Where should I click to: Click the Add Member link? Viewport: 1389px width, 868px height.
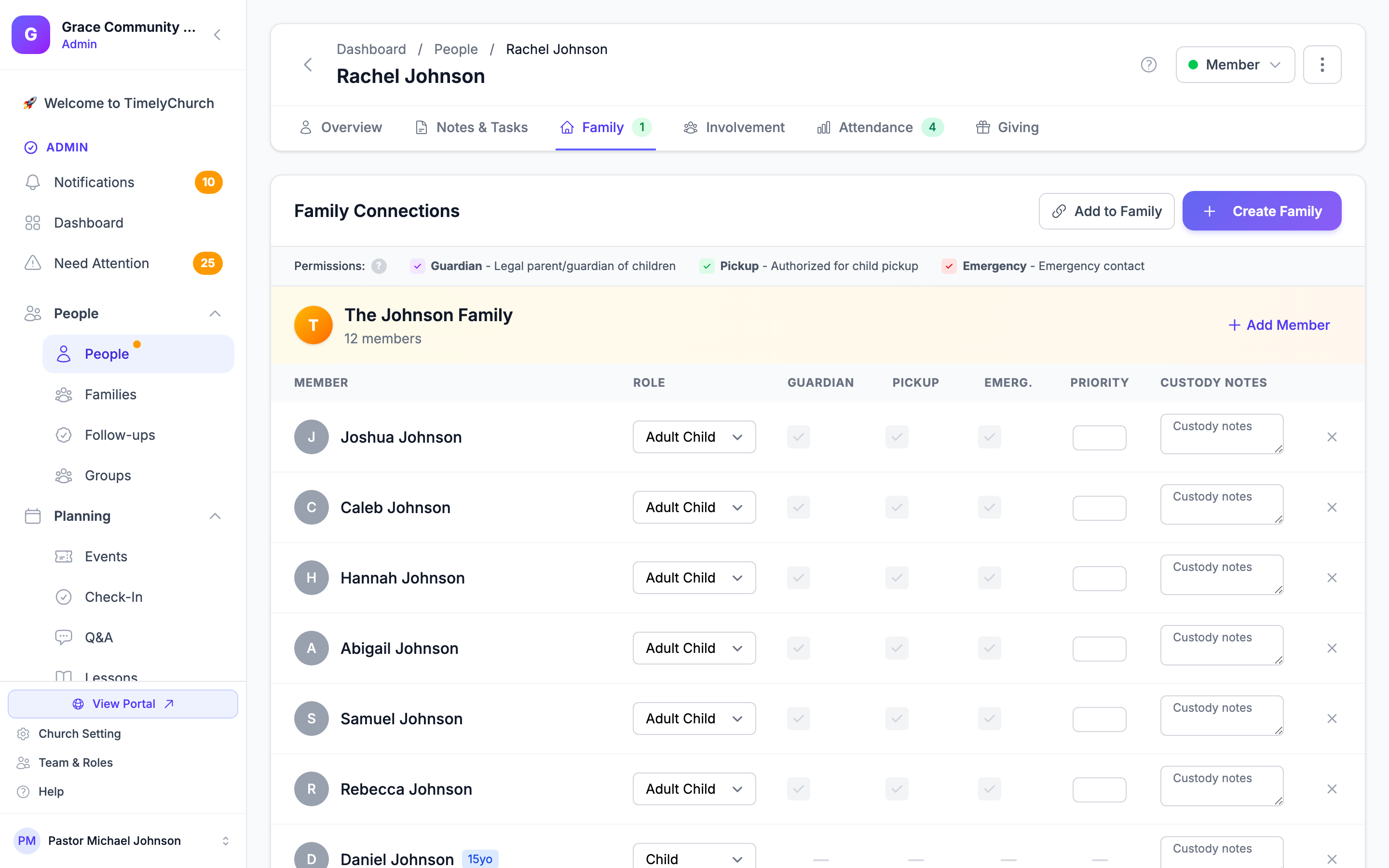coord(1279,325)
